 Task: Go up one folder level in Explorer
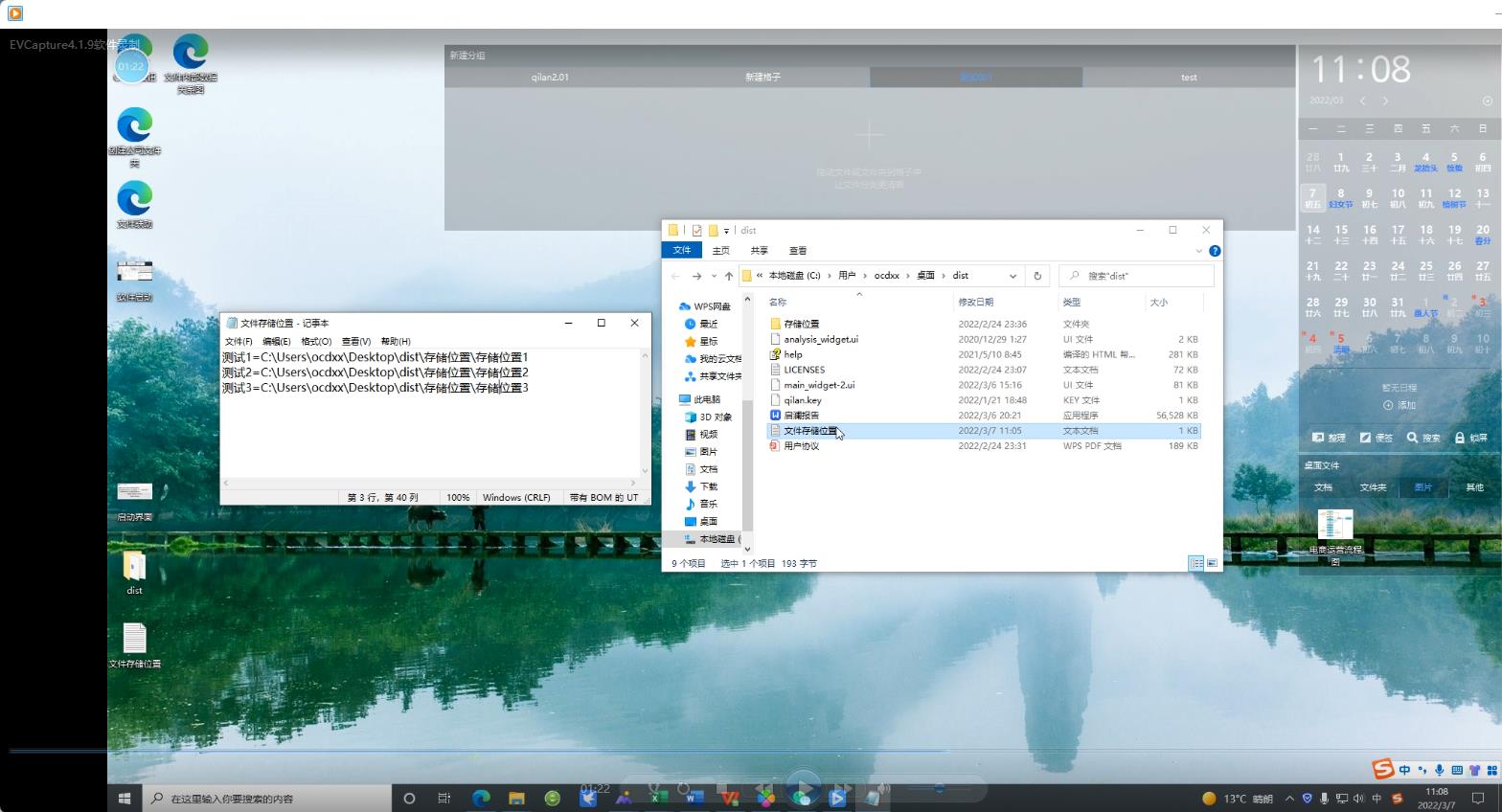(x=729, y=276)
